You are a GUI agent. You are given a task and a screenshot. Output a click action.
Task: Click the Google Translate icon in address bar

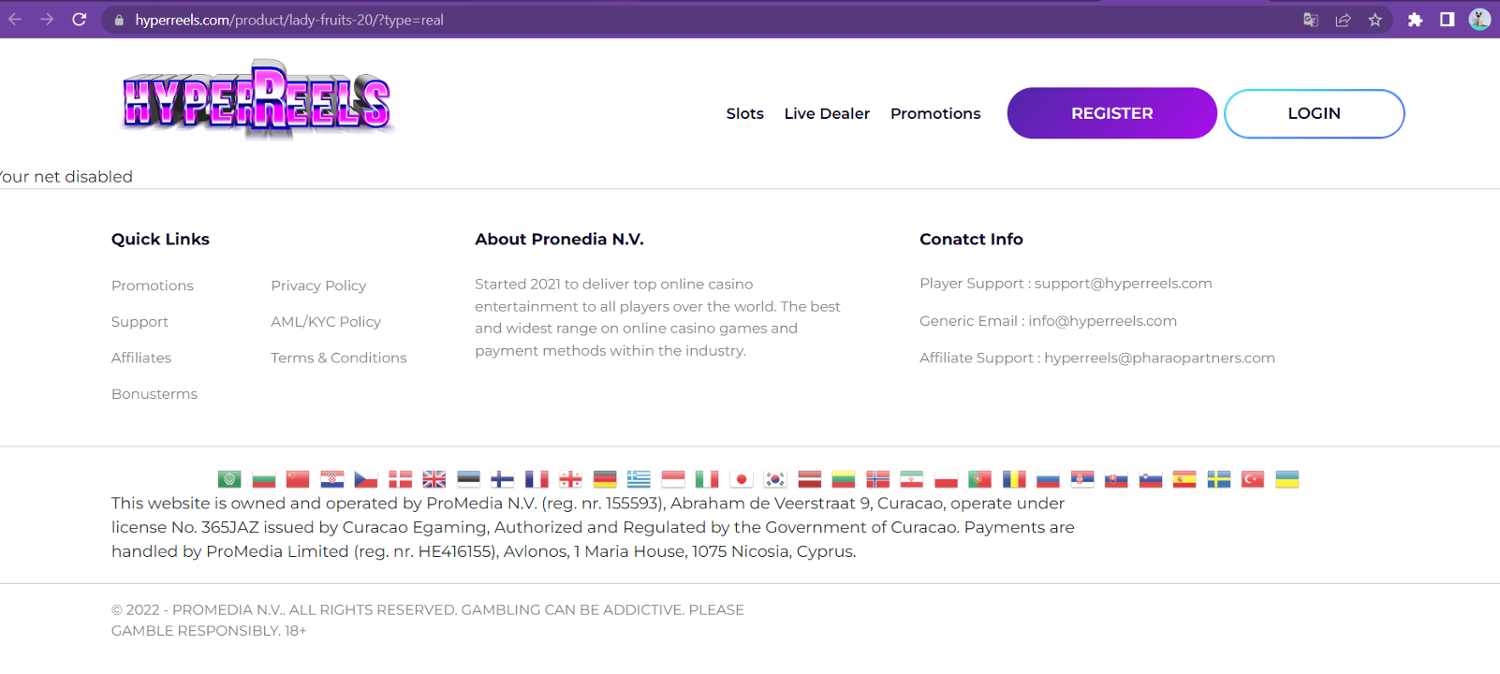[x=1310, y=20]
